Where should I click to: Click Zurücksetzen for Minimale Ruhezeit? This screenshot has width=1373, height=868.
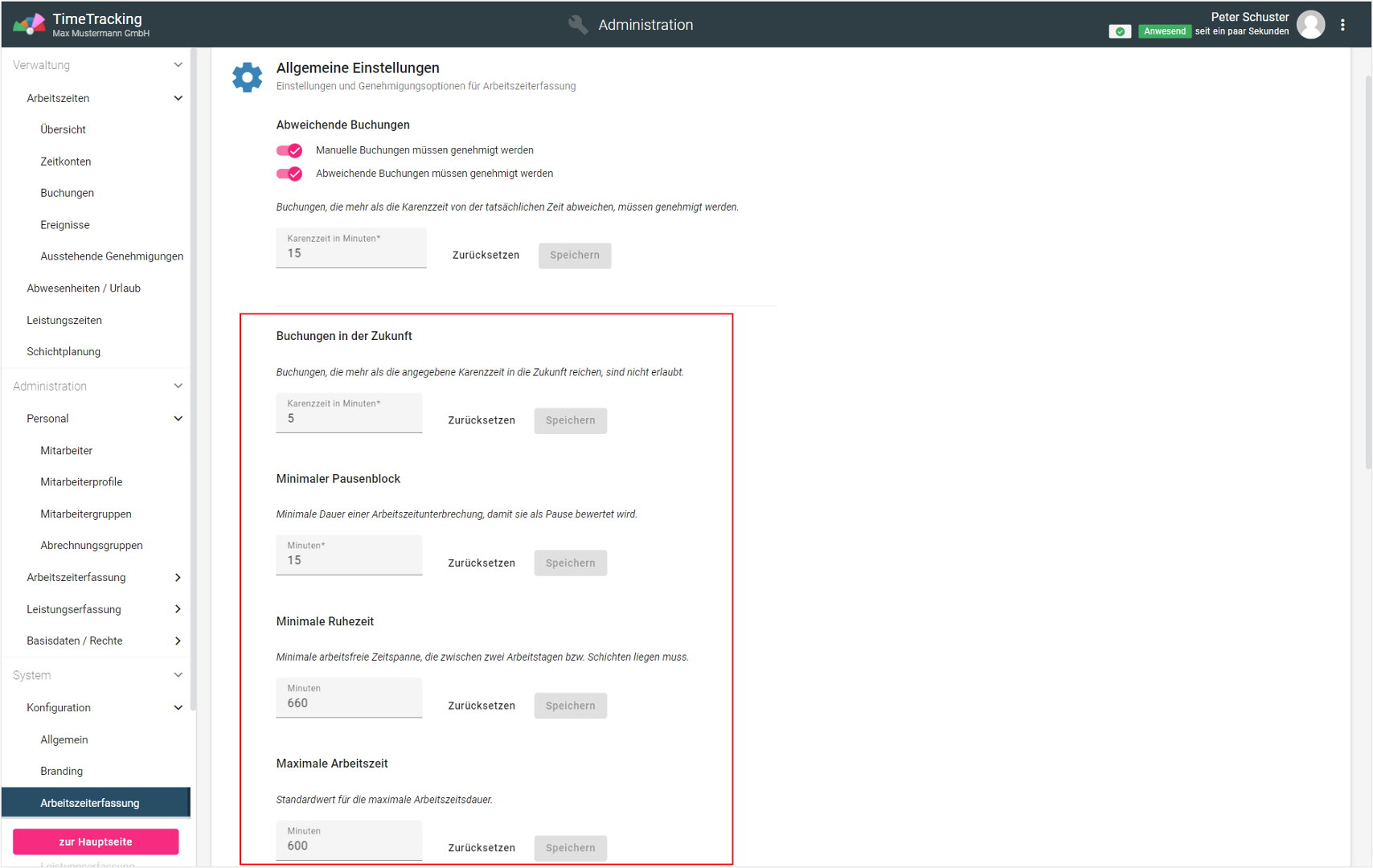pyautogui.click(x=482, y=706)
